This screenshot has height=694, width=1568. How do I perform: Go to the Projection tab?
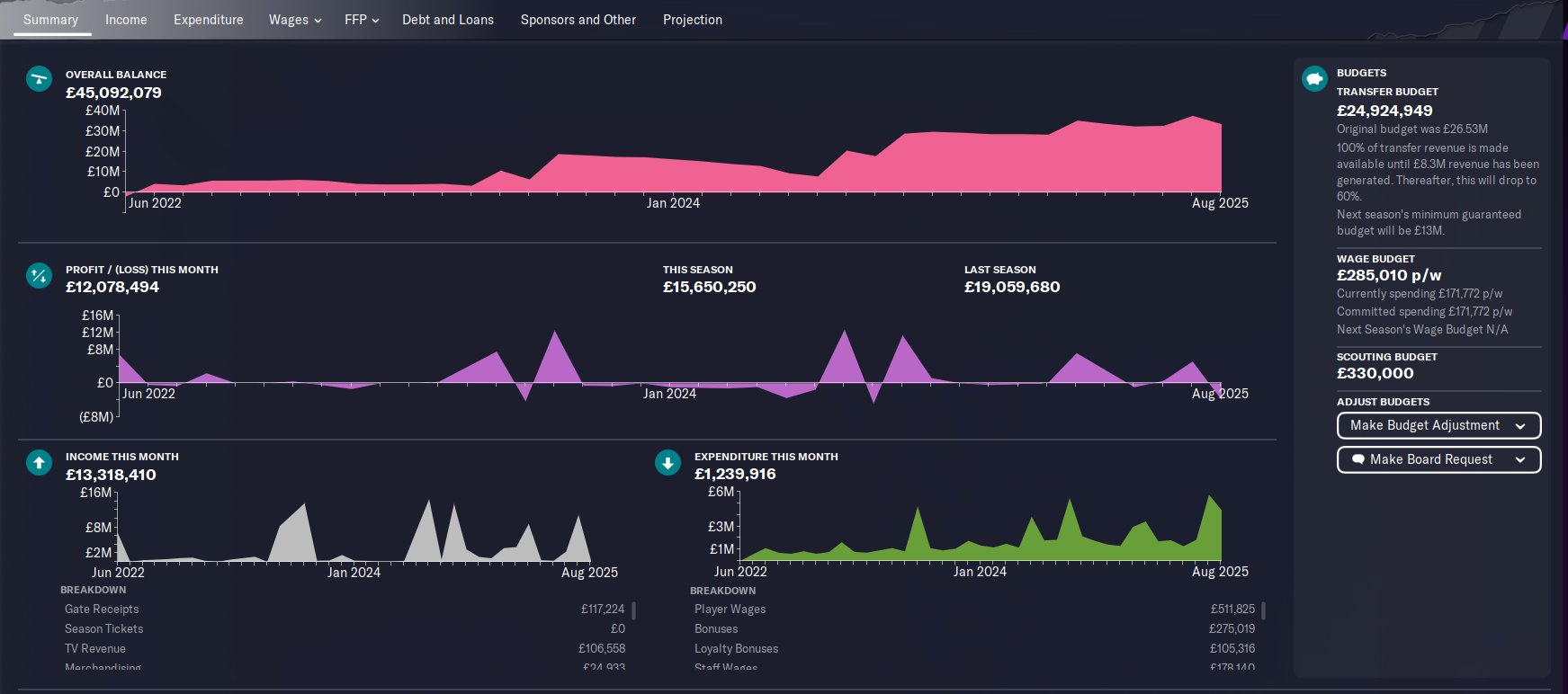tap(693, 20)
